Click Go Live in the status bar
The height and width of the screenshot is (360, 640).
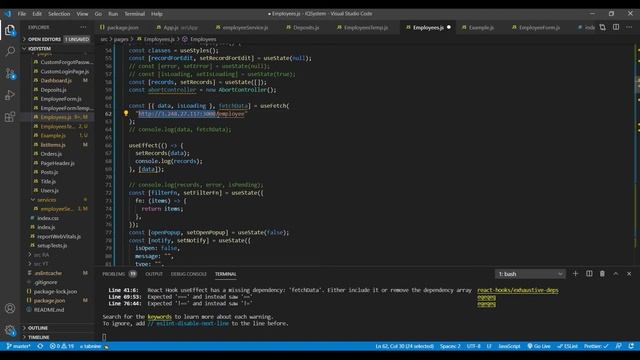click(539, 346)
